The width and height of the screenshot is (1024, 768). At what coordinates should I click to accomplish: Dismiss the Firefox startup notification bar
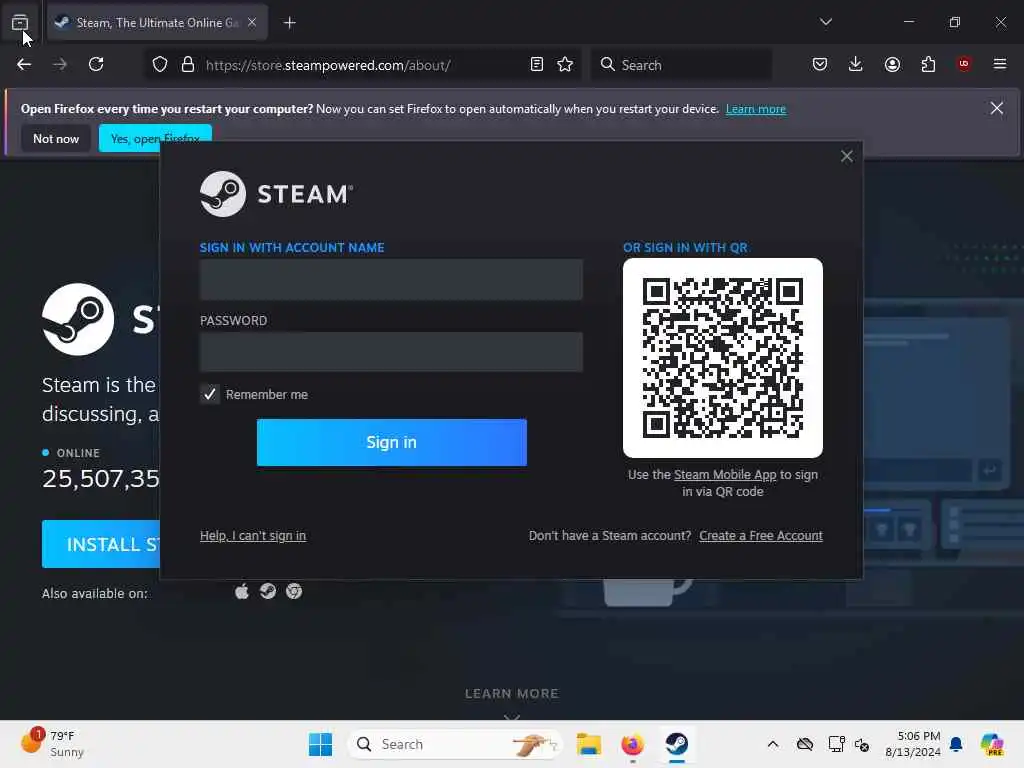pyautogui.click(x=997, y=108)
